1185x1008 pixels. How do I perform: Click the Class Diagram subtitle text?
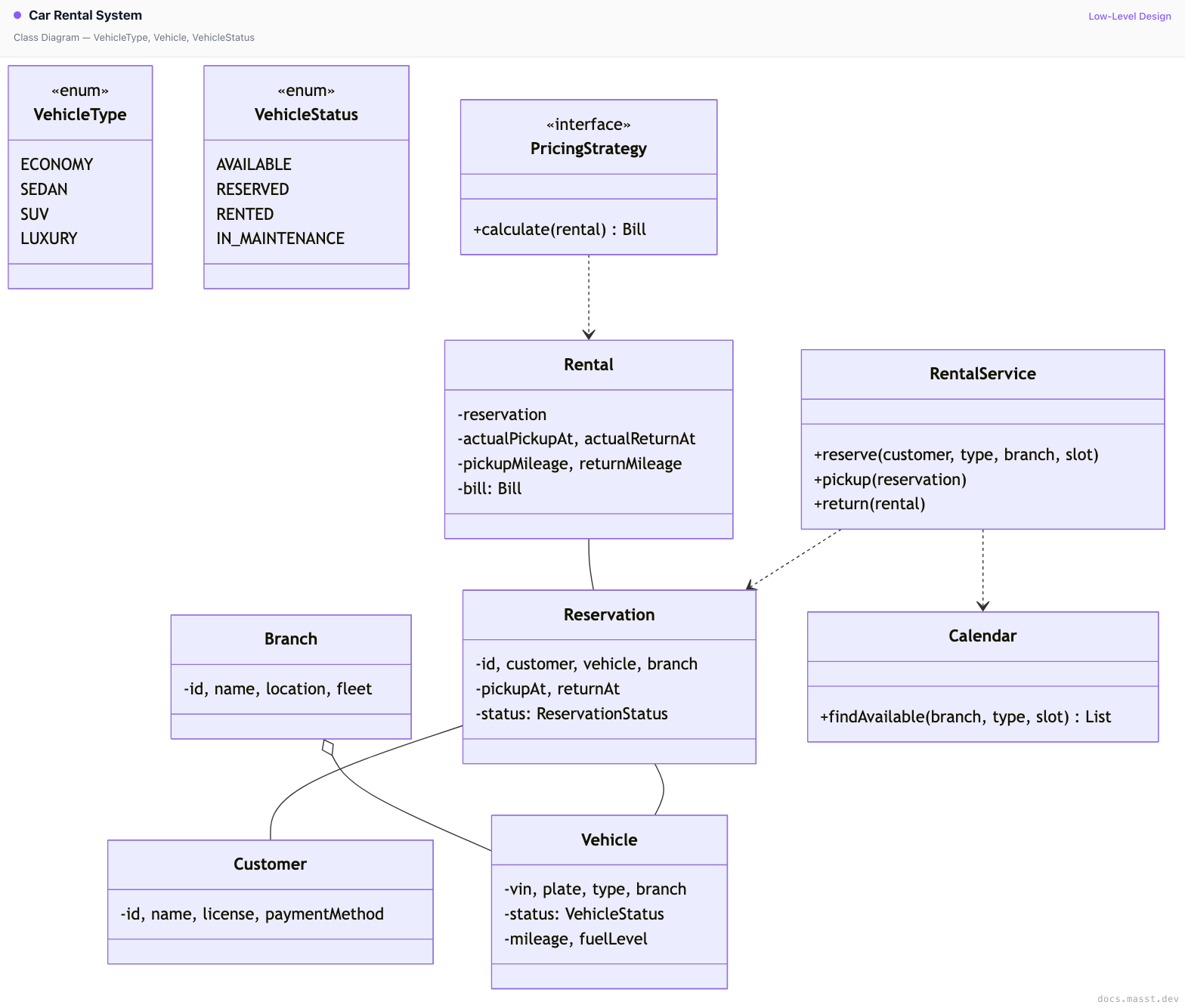point(134,37)
